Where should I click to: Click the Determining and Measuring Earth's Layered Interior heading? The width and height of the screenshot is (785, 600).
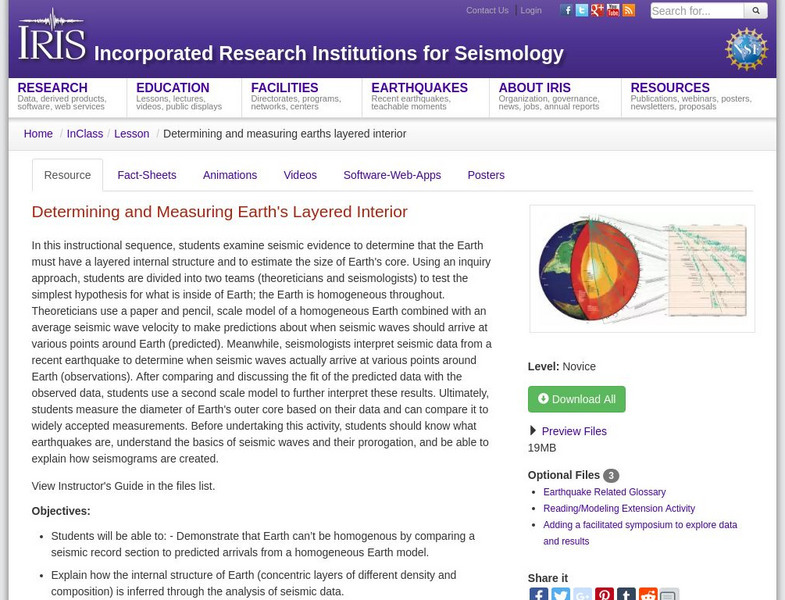tap(219, 212)
